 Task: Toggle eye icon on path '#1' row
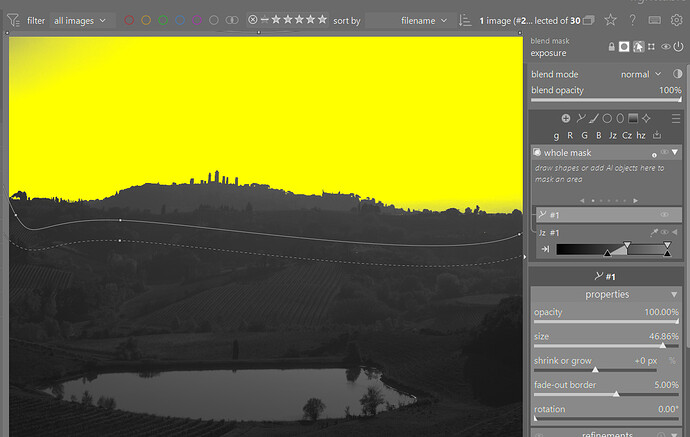(x=664, y=215)
